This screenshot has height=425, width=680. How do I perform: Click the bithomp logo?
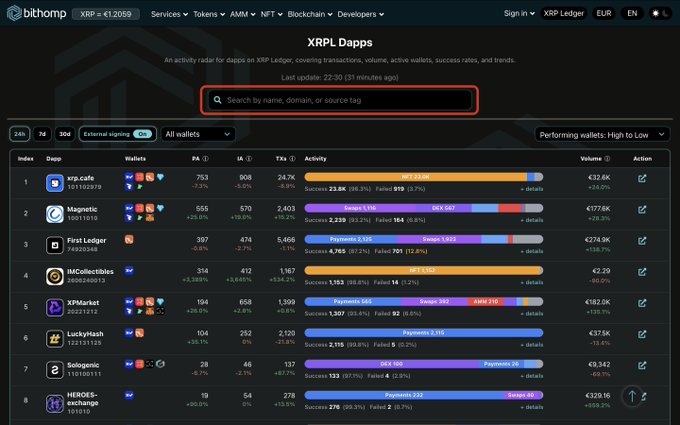[36, 13]
